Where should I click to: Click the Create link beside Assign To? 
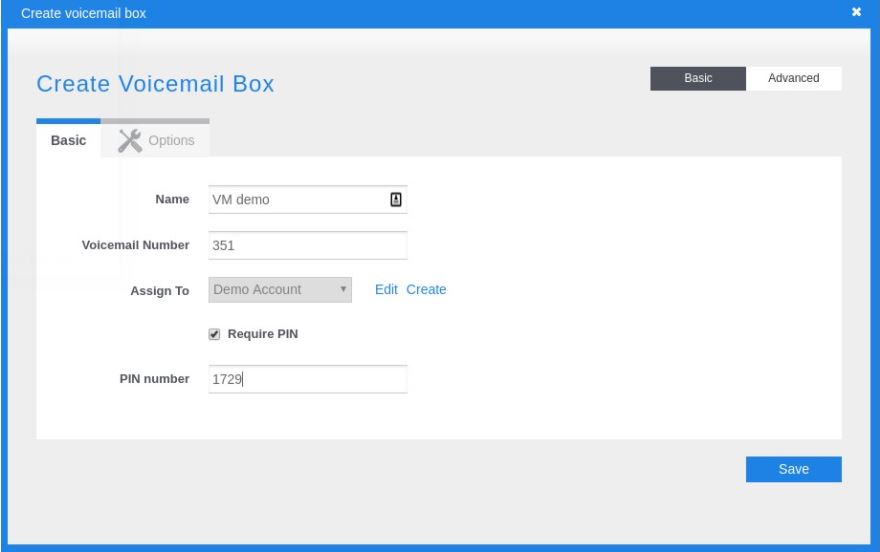click(x=426, y=289)
